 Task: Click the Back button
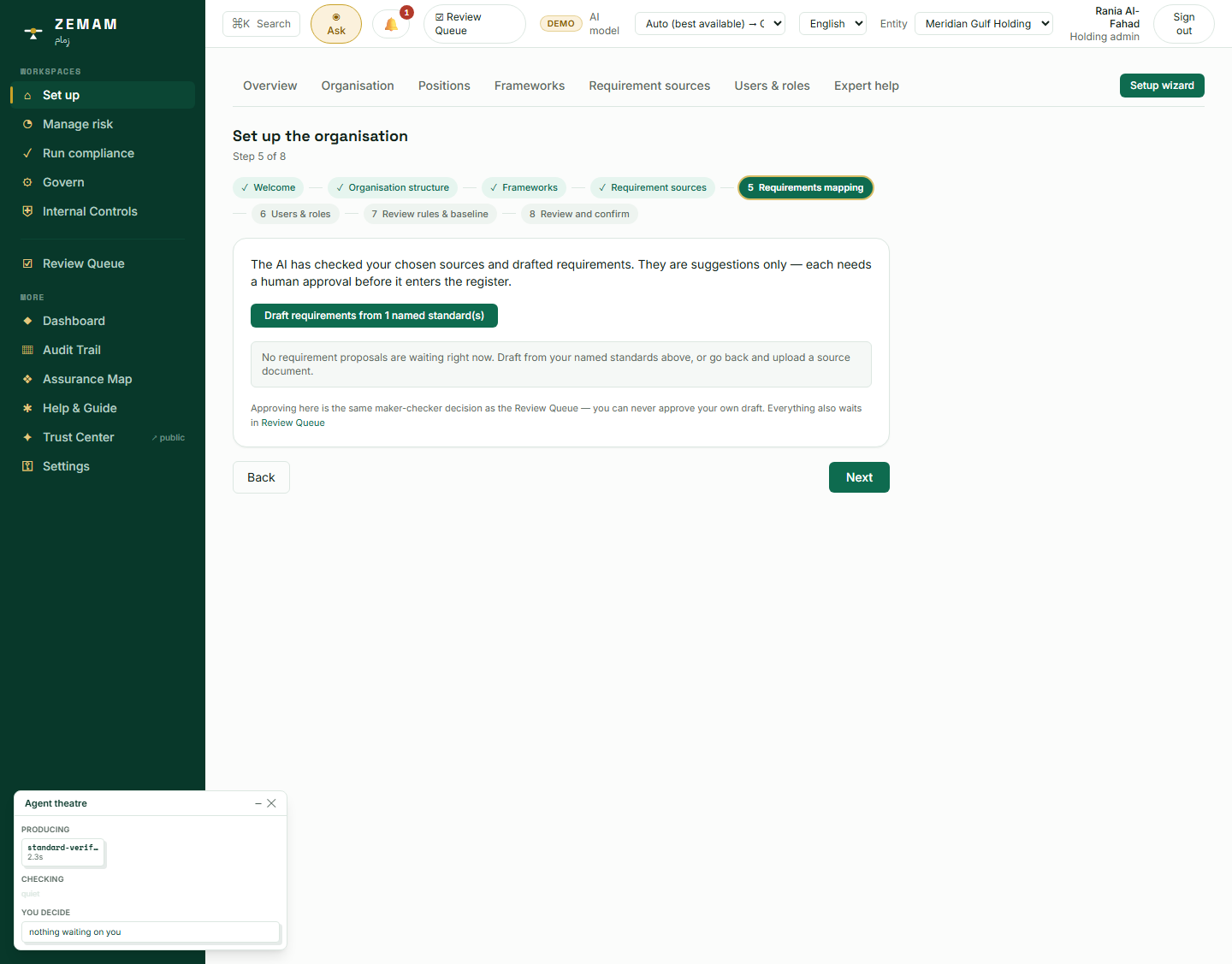click(261, 477)
